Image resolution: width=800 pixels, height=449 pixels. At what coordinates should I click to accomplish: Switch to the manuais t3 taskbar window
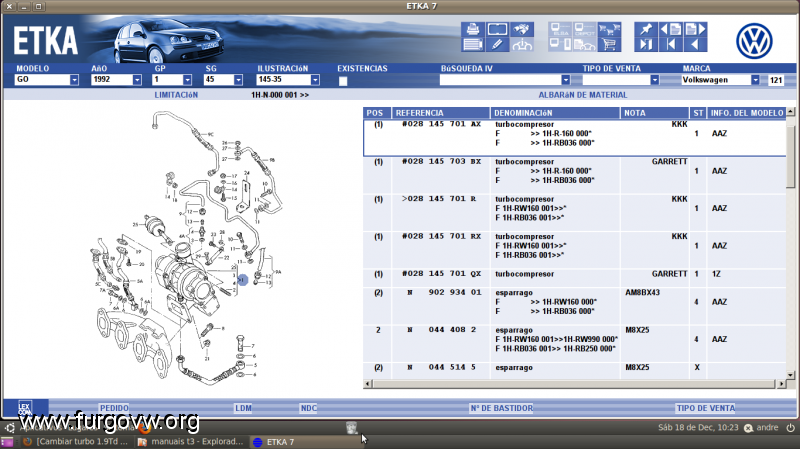point(191,442)
